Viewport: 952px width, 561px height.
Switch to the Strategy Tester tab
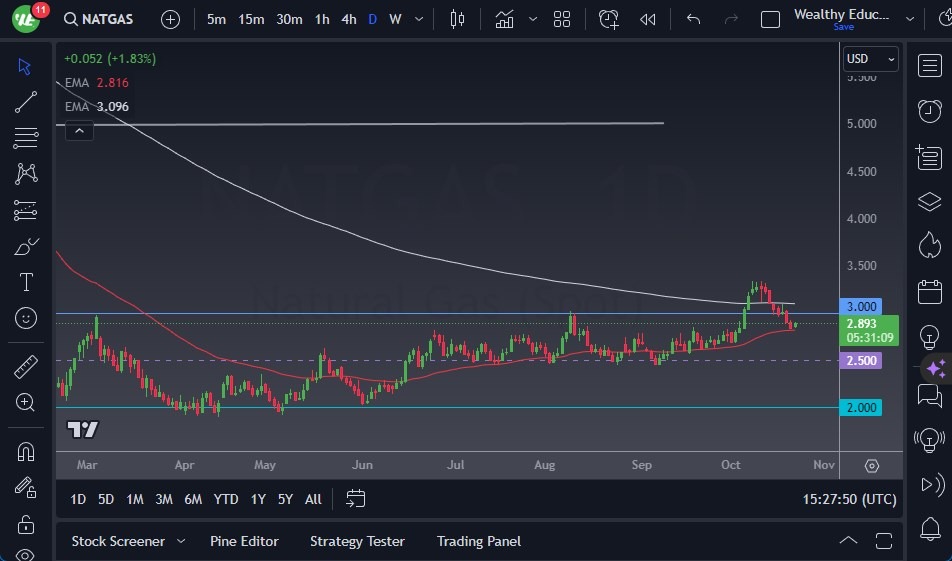(x=357, y=541)
